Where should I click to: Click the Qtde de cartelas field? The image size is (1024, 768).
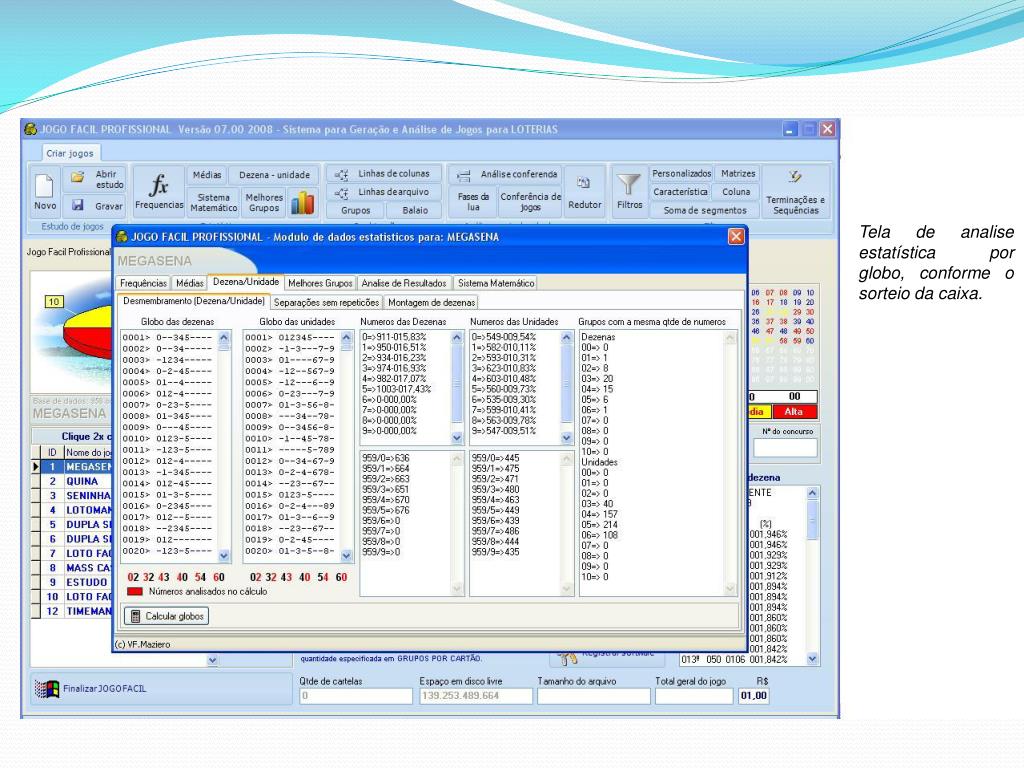click(x=356, y=696)
